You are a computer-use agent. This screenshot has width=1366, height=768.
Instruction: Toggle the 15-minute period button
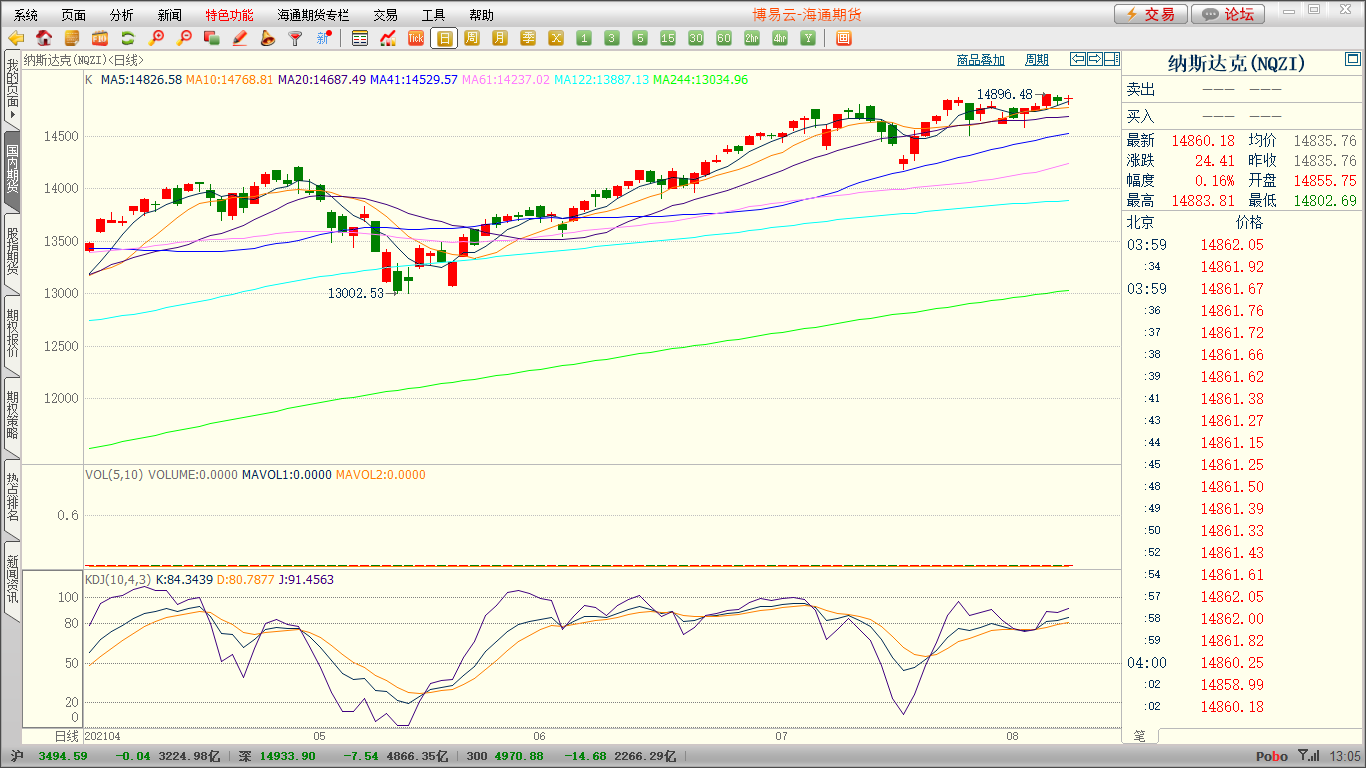[x=668, y=38]
